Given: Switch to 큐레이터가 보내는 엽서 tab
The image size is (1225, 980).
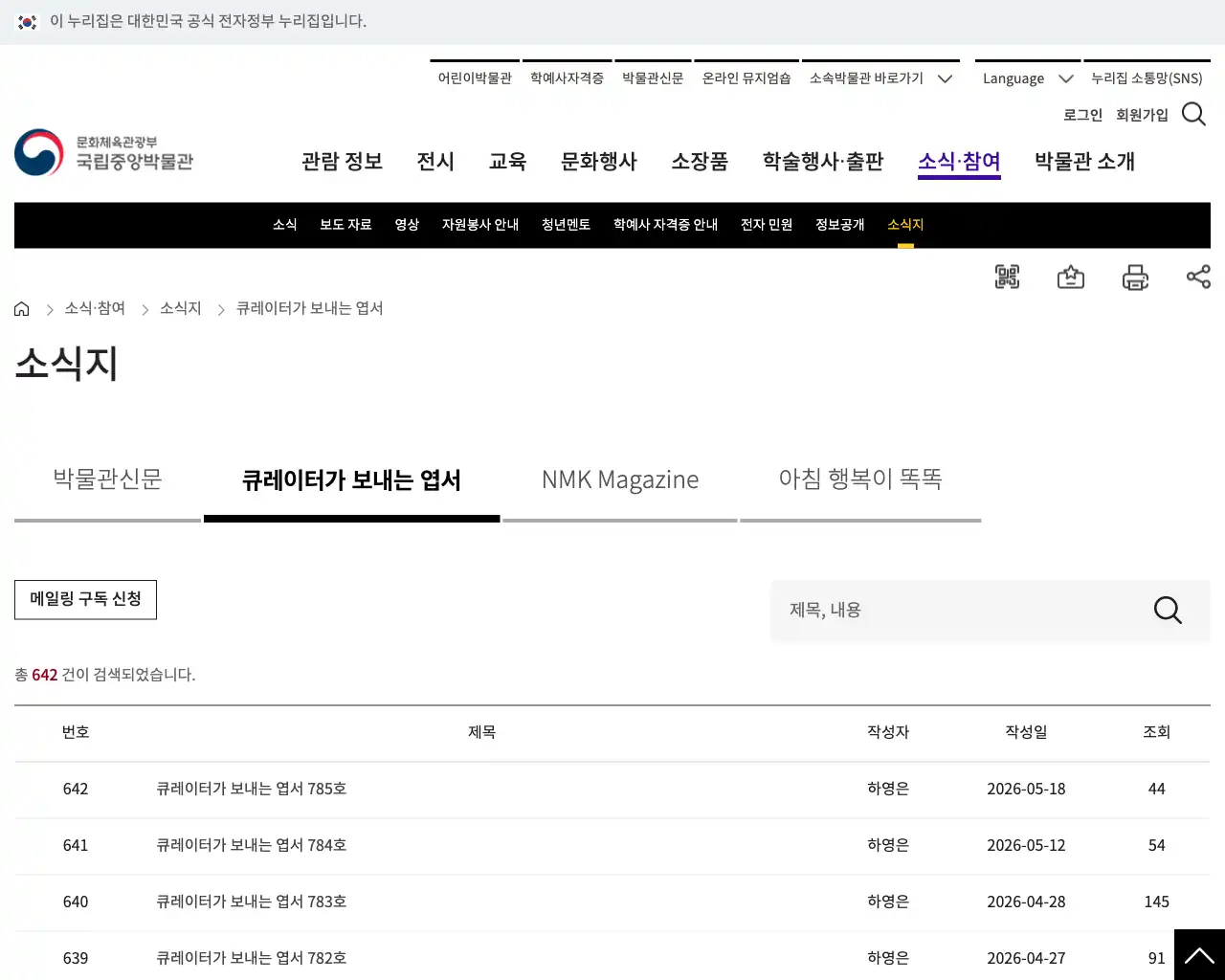Looking at the screenshot, I should pyautogui.click(x=351, y=479).
